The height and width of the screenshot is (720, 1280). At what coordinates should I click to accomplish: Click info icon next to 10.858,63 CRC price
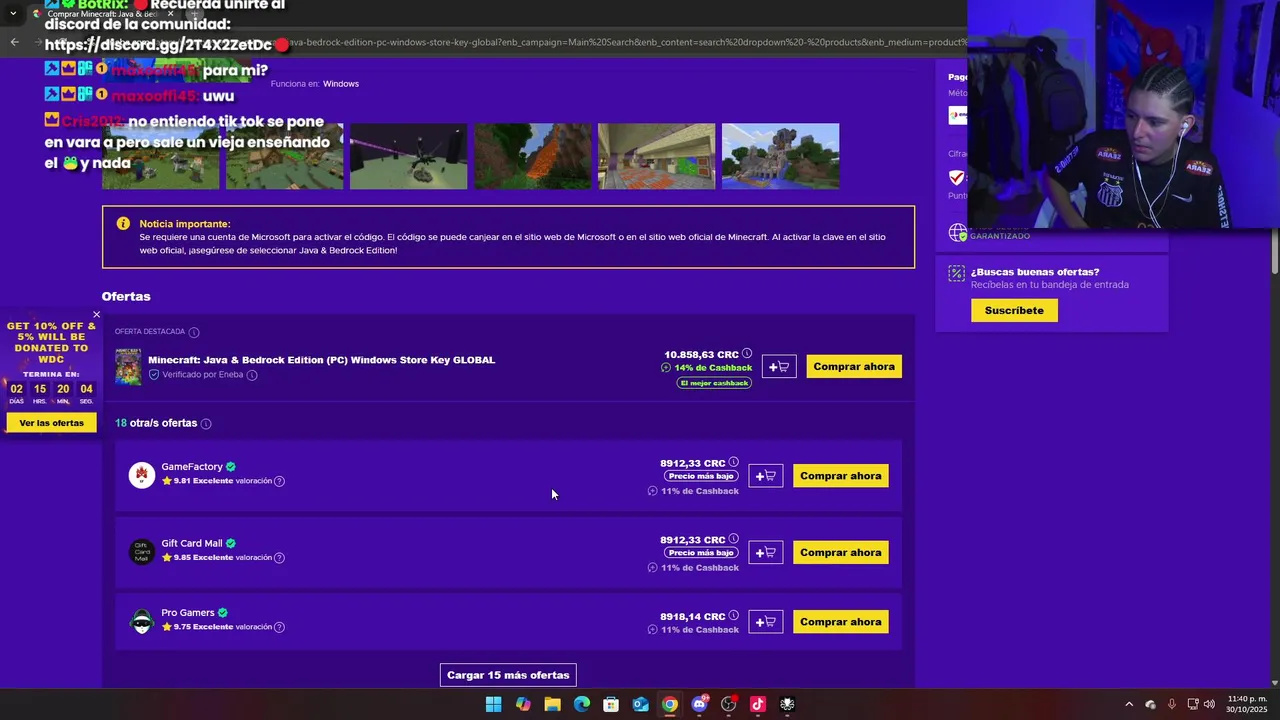[x=747, y=354]
